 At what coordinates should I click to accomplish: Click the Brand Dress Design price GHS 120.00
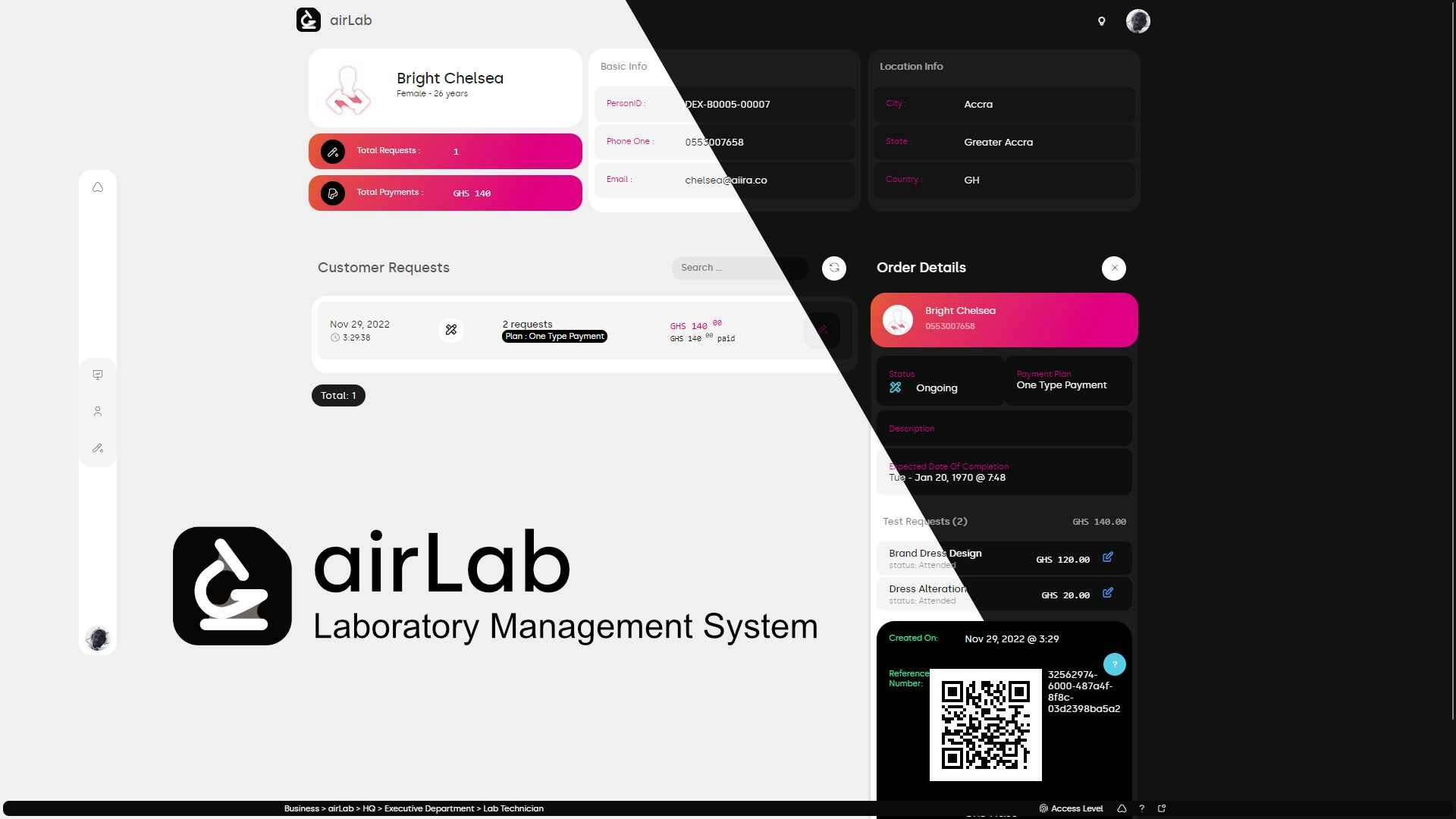(x=1062, y=560)
